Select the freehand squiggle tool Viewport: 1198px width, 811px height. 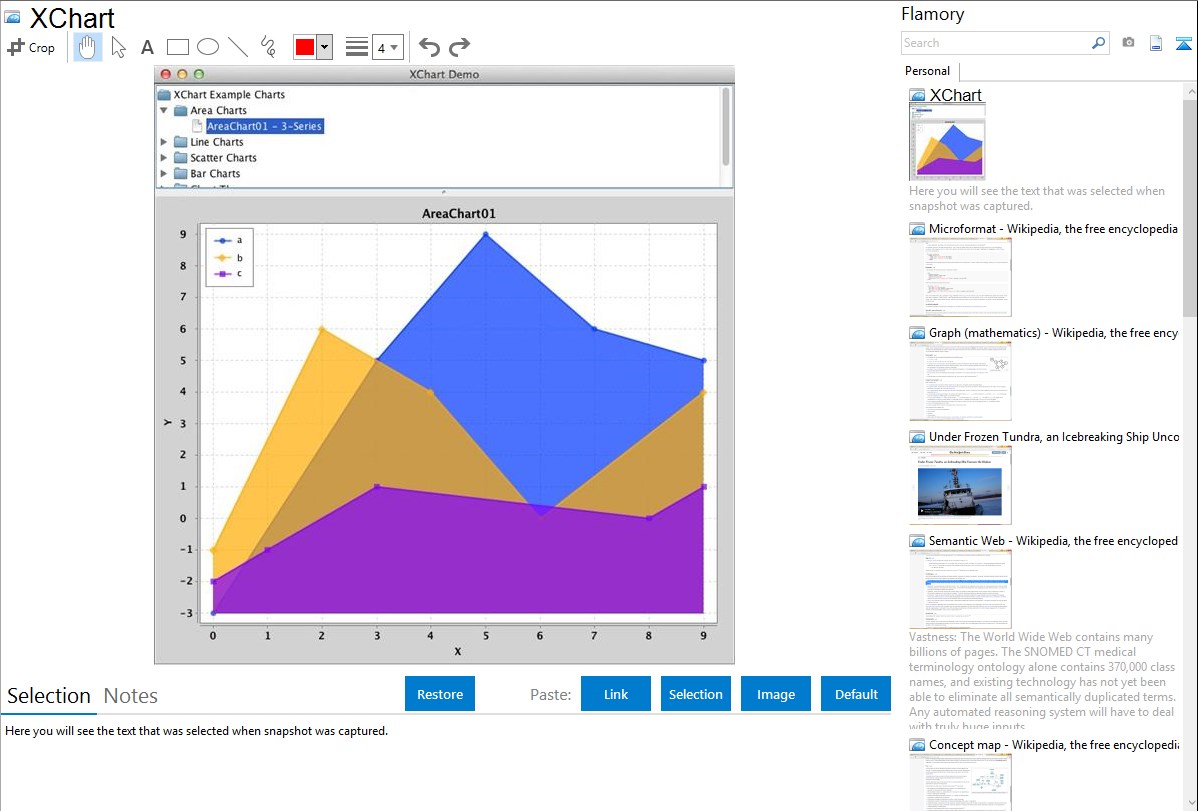tap(268, 47)
